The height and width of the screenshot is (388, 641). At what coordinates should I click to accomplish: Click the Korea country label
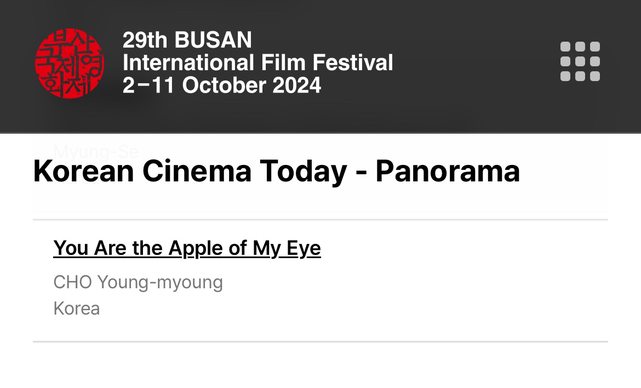(76, 308)
